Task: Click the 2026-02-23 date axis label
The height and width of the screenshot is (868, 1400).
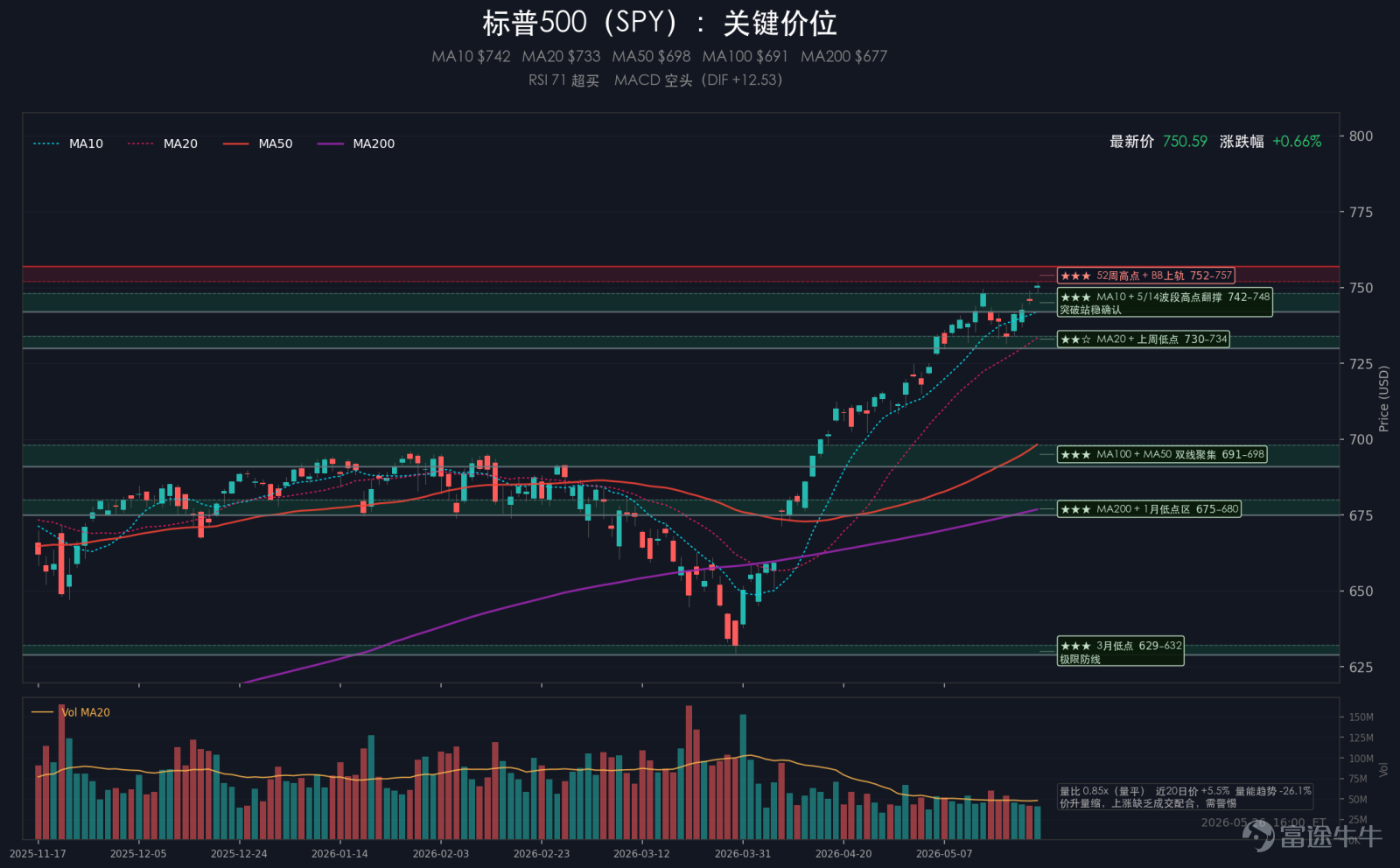Action: (x=541, y=854)
